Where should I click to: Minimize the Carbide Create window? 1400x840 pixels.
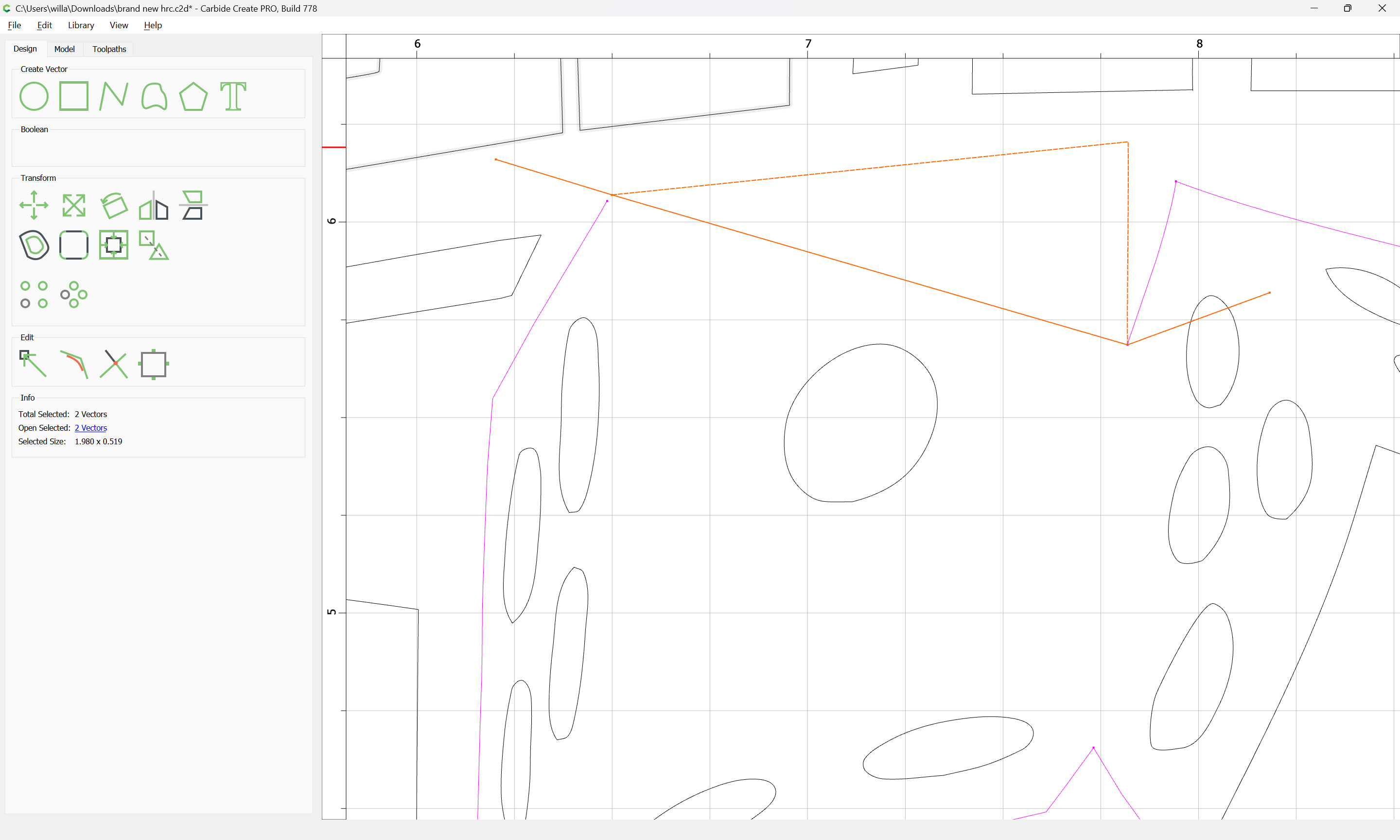(x=1314, y=8)
